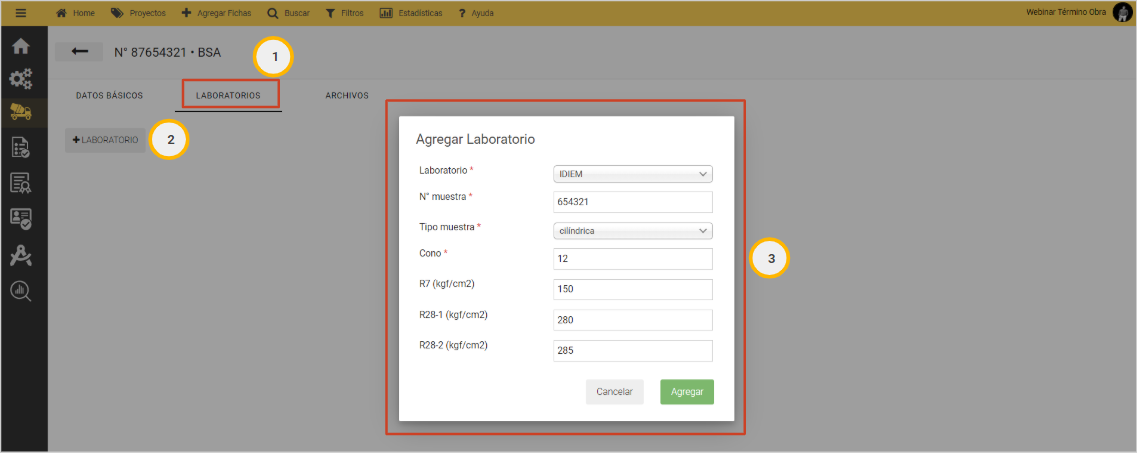Switch to the Archivos tab
Viewport: 1137px width, 454px height.
(347, 96)
